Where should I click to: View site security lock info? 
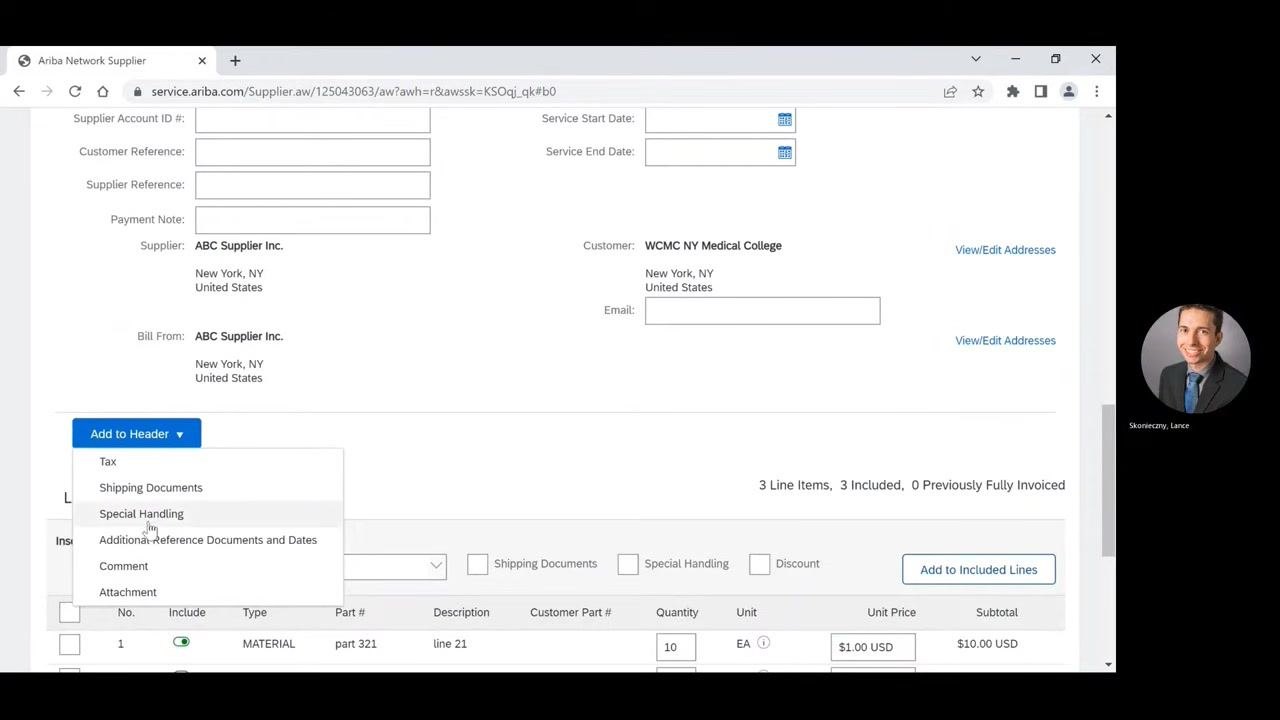[x=137, y=91]
